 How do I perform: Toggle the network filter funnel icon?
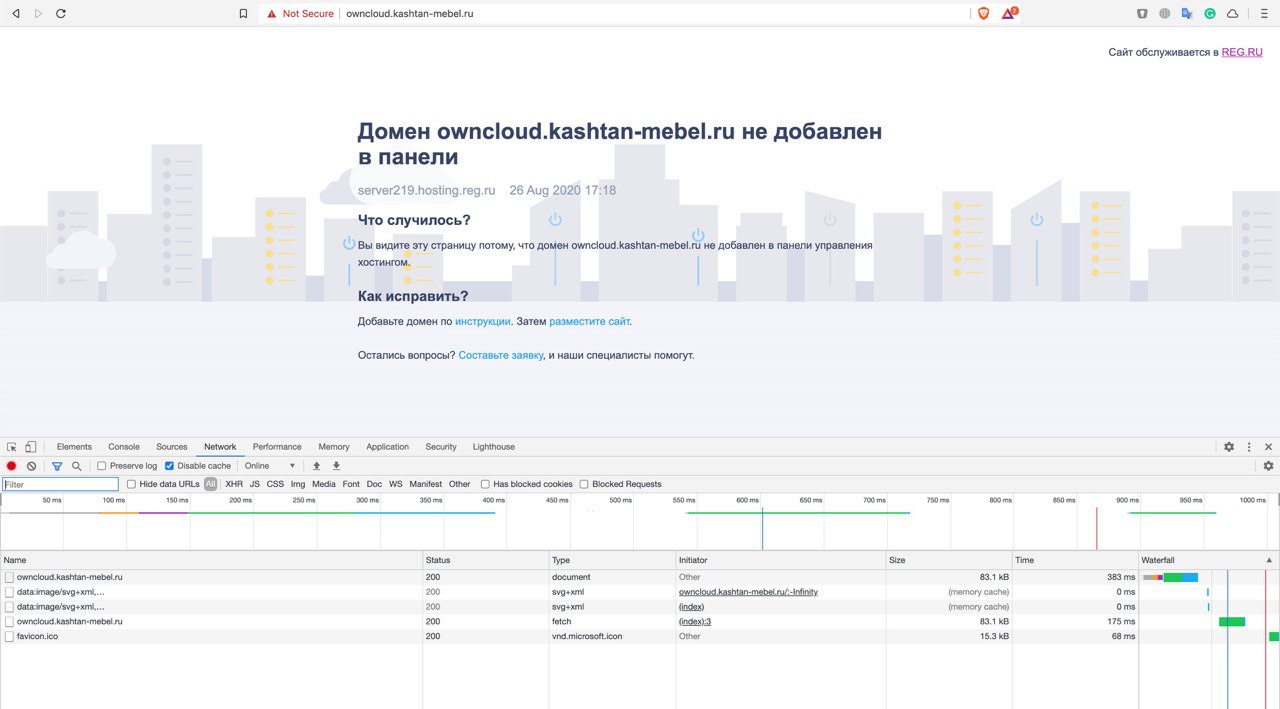(x=57, y=466)
